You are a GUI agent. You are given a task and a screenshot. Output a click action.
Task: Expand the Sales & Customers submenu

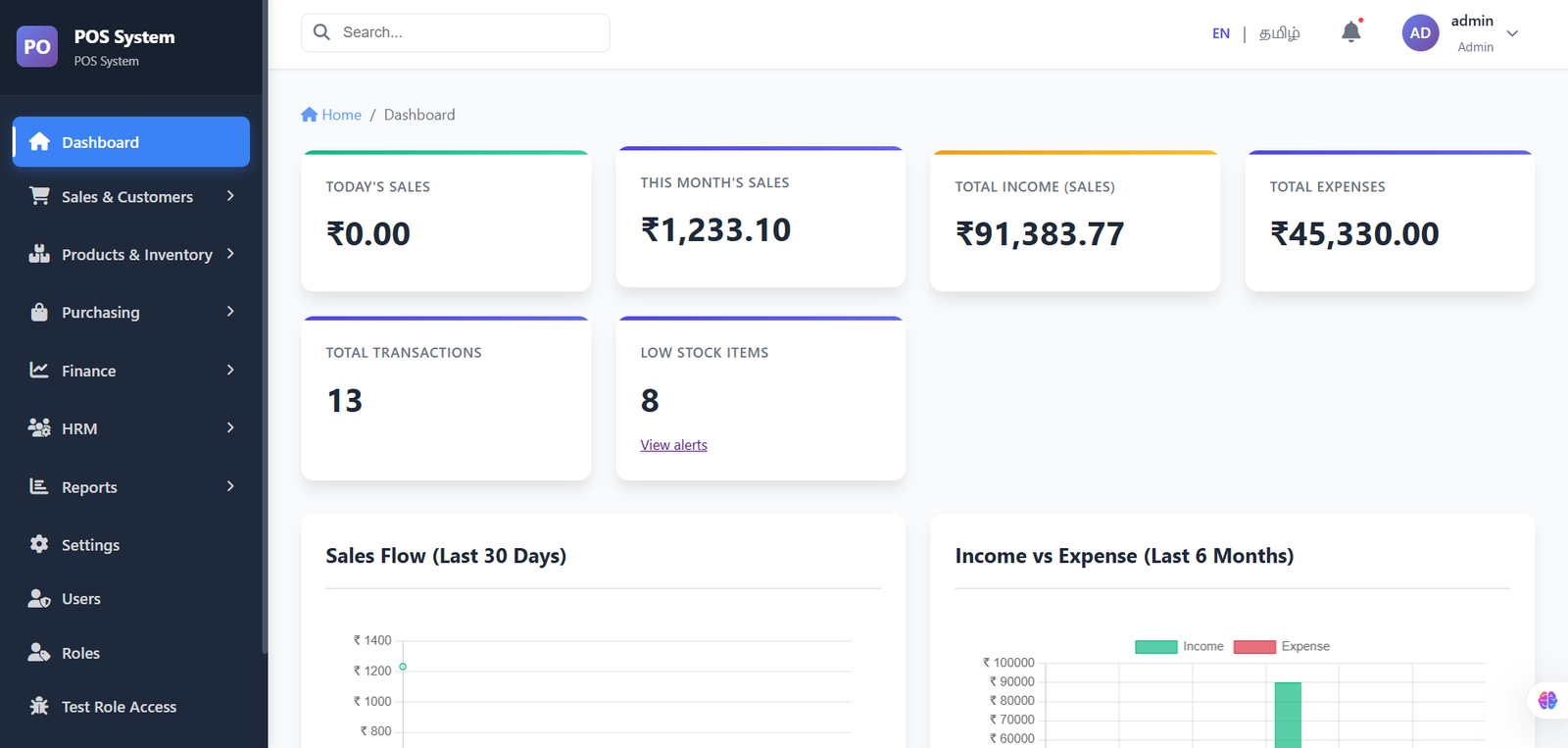point(230,196)
